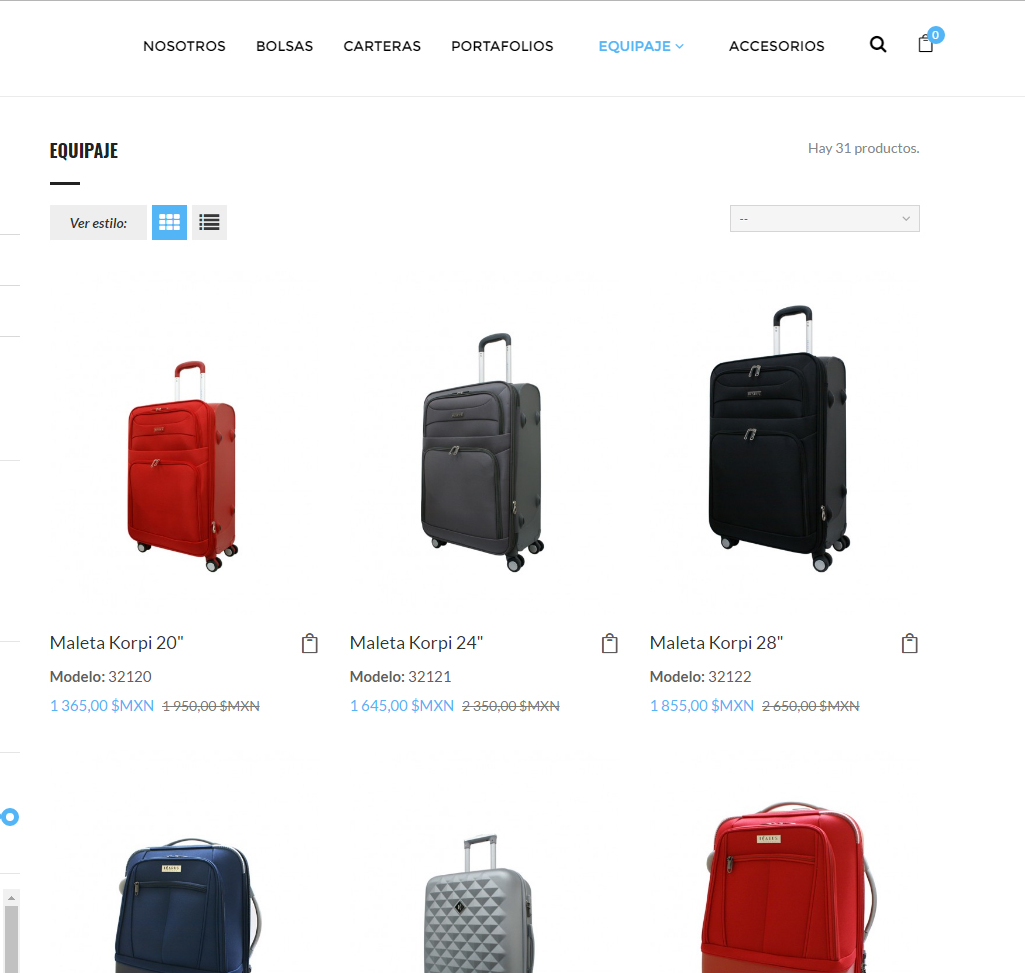Go to NOSOTROS menu item
The image size is (1025, 973).
[x=184, y=46]
